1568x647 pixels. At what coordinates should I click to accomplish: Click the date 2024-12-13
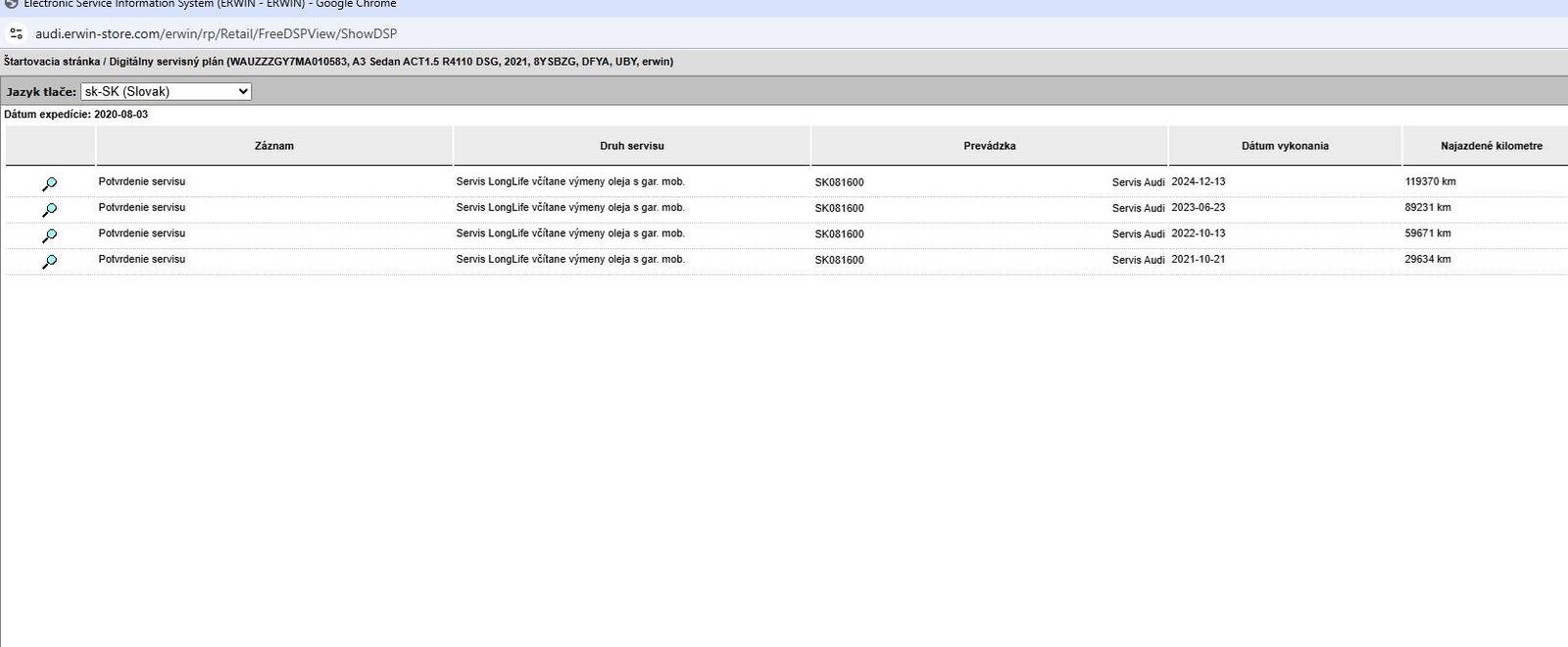tap(1199, 181)
